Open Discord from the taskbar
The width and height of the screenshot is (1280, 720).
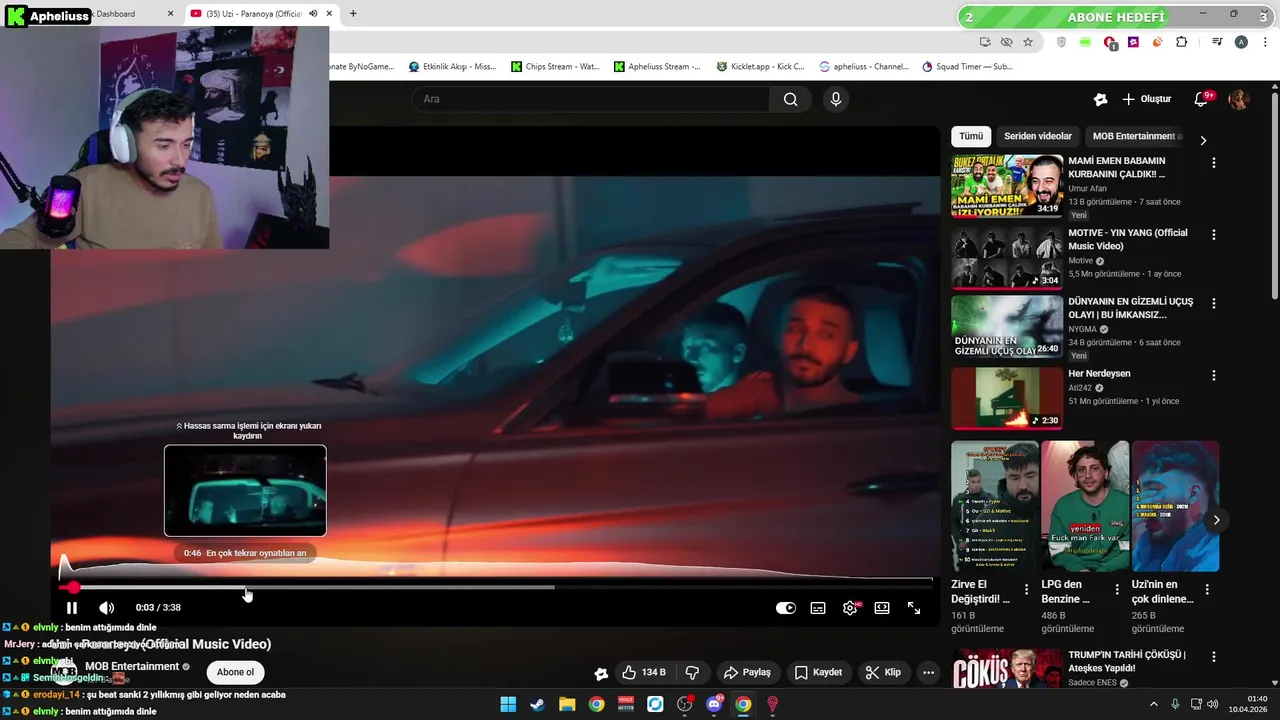coord(714,704)
